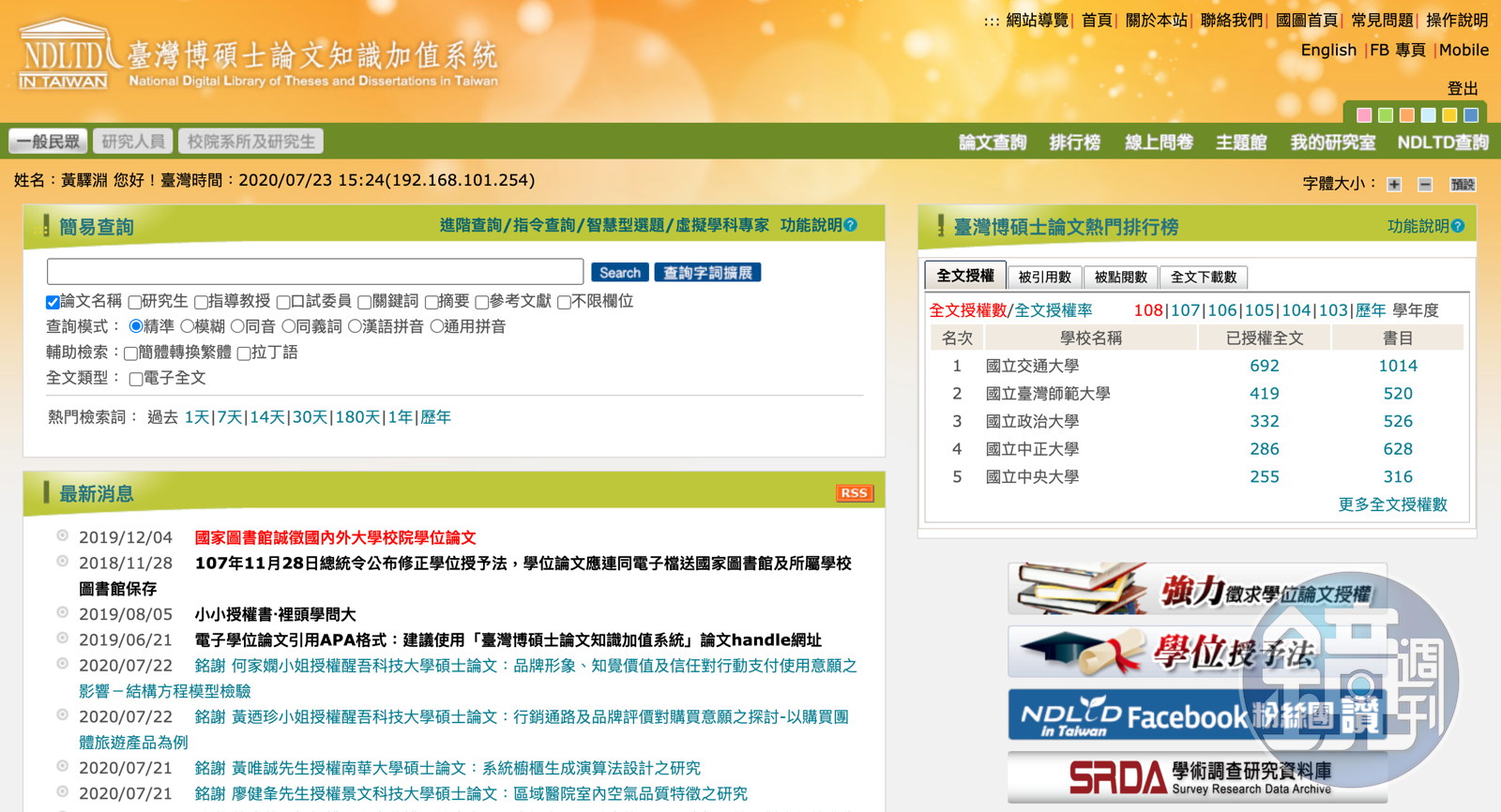Open the 我的研究室 navigation menu
This screenshot has width=1501, height=812.
1332,143
